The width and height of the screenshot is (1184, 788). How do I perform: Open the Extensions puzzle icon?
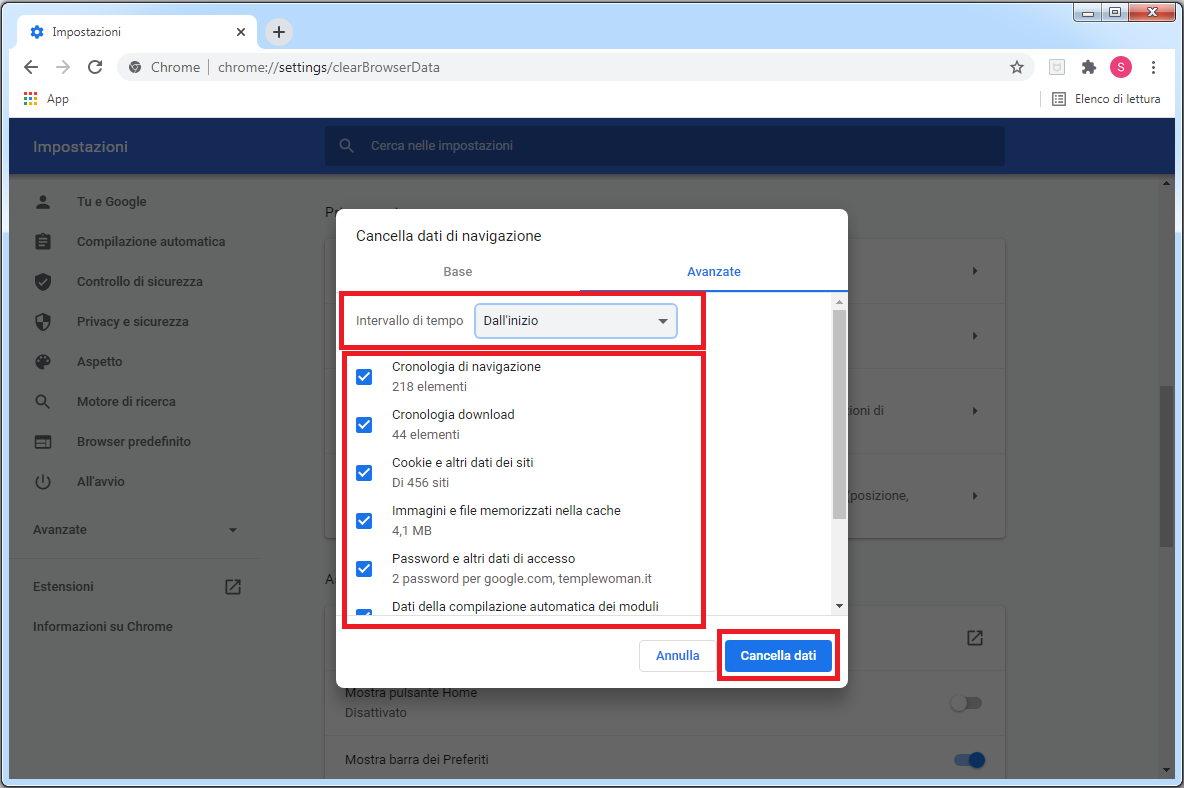click(1089, 67)
